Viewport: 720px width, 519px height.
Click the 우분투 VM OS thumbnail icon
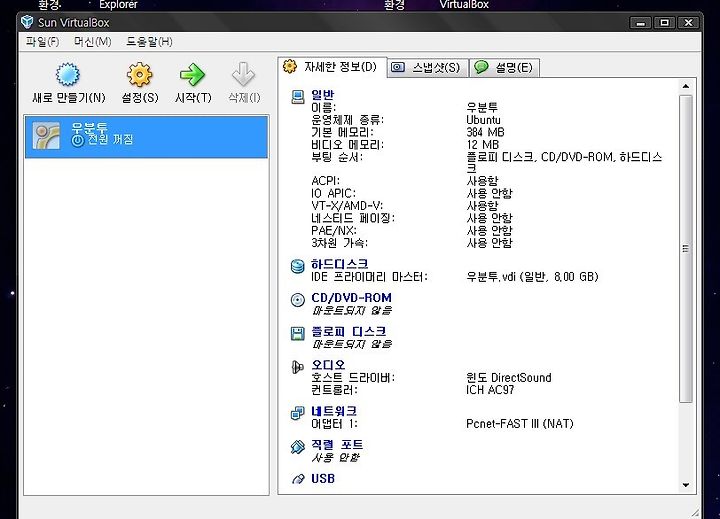click(x=46, y=135)
